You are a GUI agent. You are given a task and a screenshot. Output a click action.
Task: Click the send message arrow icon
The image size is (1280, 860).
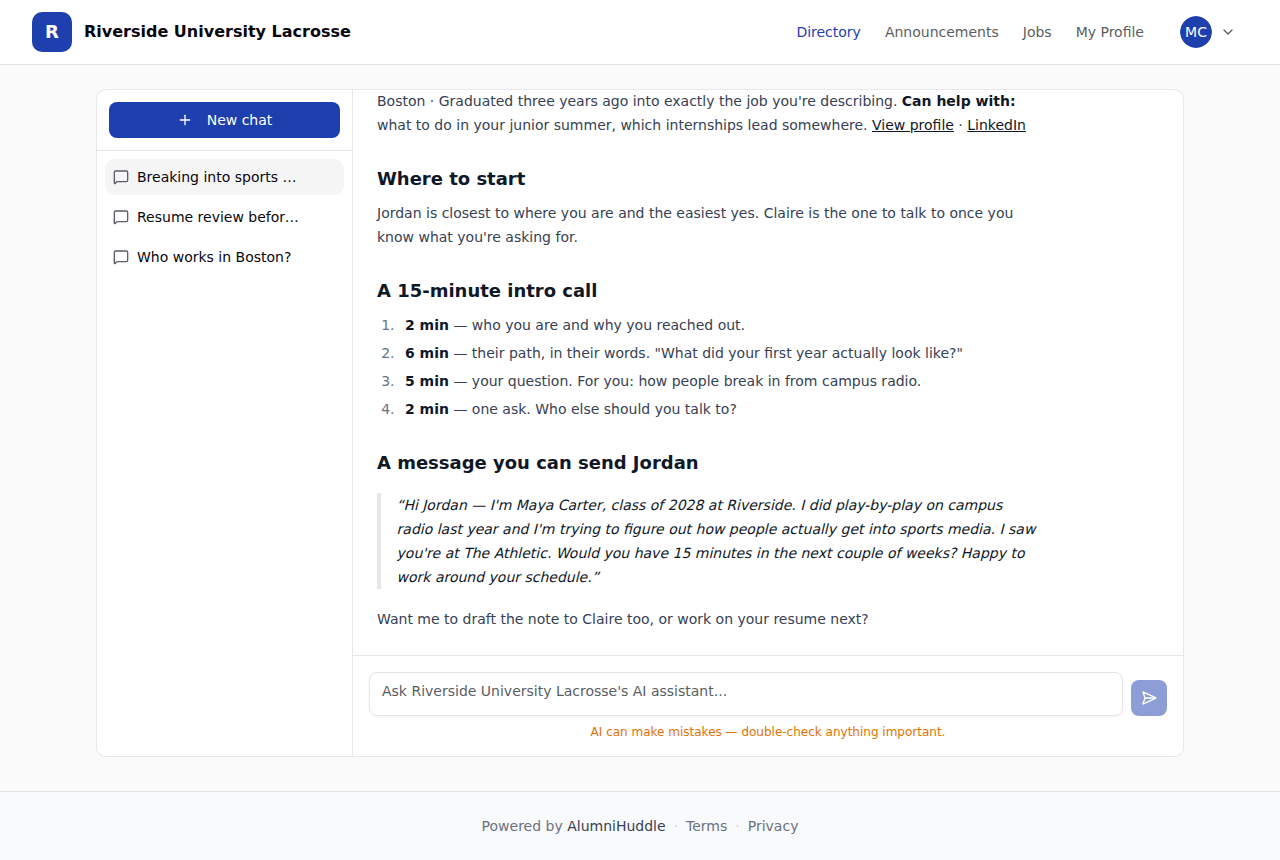point(1149,698)
